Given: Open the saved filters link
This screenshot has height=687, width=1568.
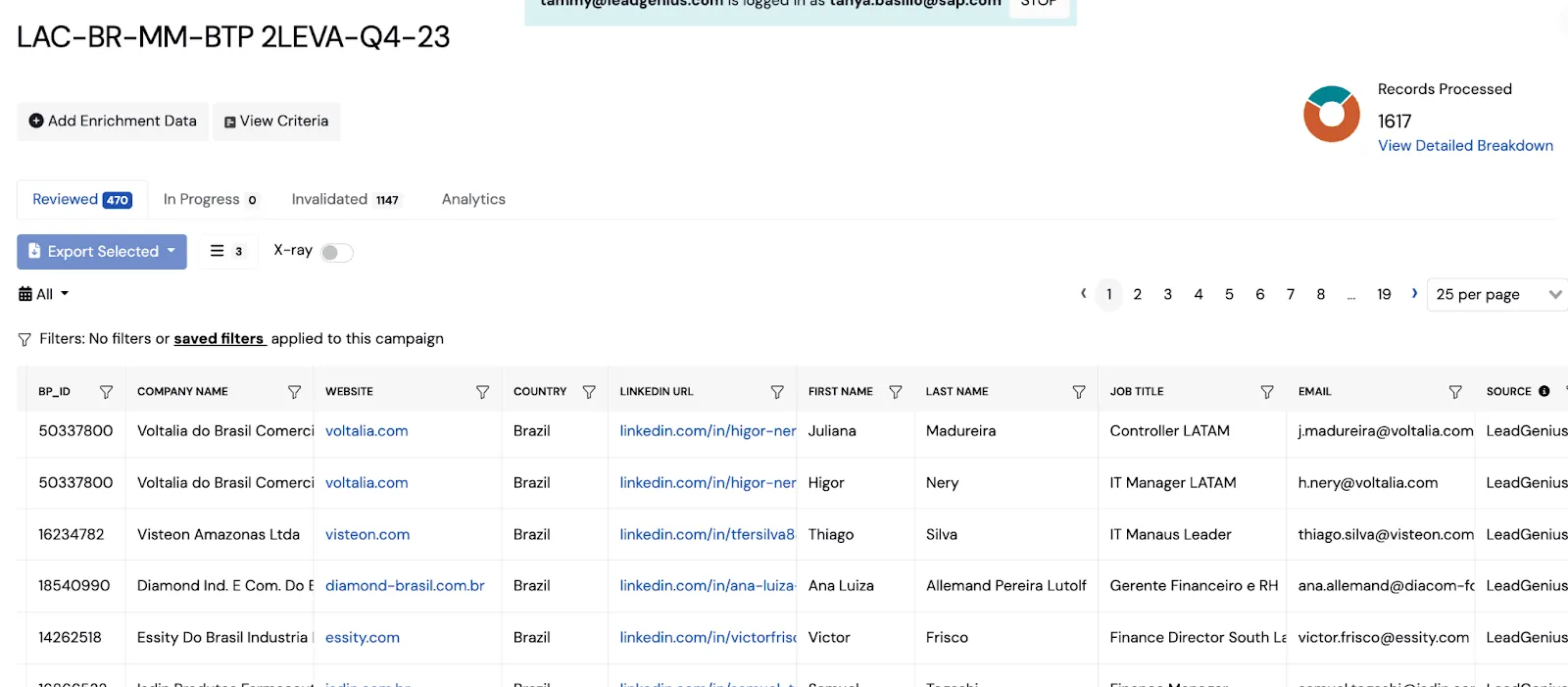Looking at the screenshot, I should tap(219, 339).
